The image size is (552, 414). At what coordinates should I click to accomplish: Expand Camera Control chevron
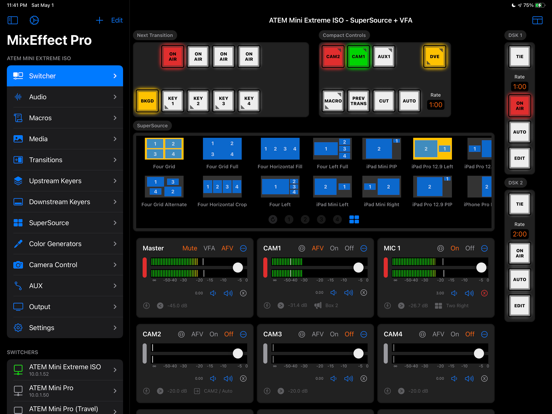115,265
